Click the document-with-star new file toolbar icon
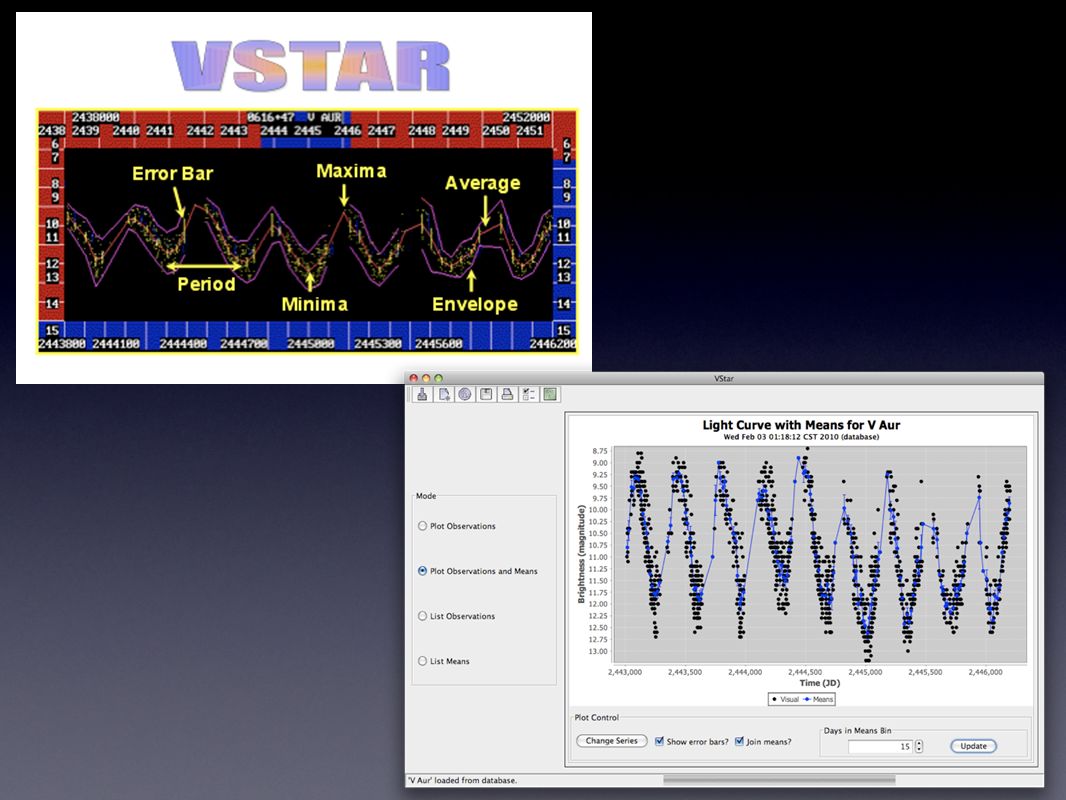Viewport: 1066px width, 800px height. click(444, 394)
